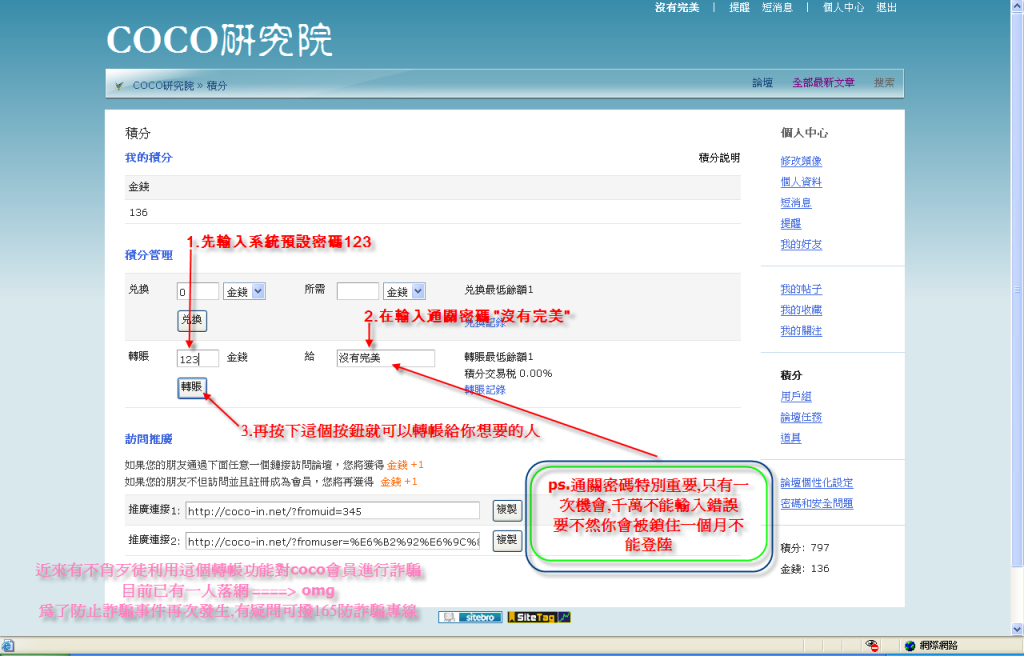Click the COCO研究院 breadcrumb link
This screenshot has height=656, width=1024.
(163, 86)
